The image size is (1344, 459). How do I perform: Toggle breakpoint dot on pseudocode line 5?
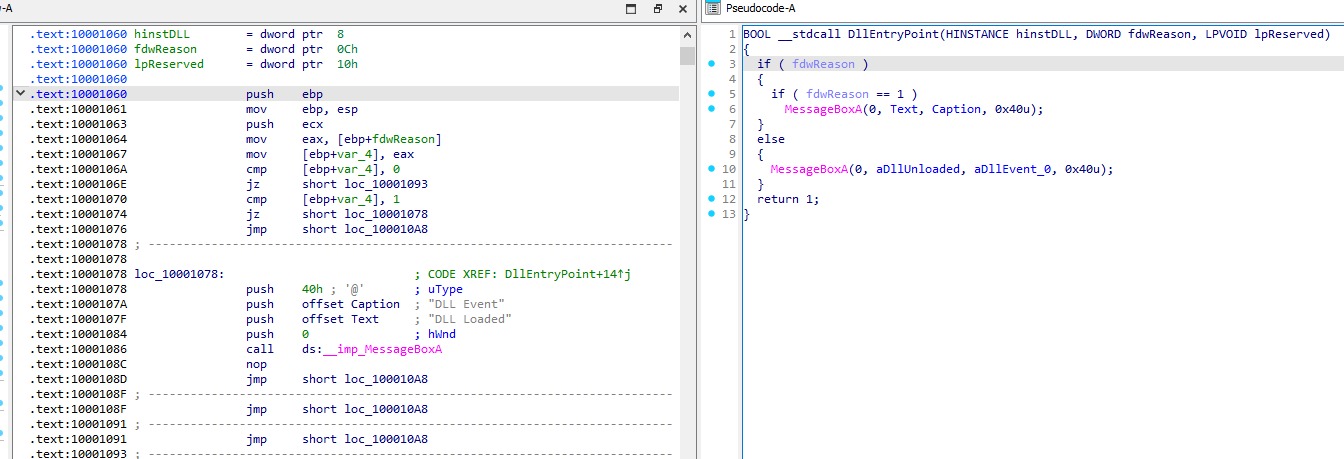point(711,94)
